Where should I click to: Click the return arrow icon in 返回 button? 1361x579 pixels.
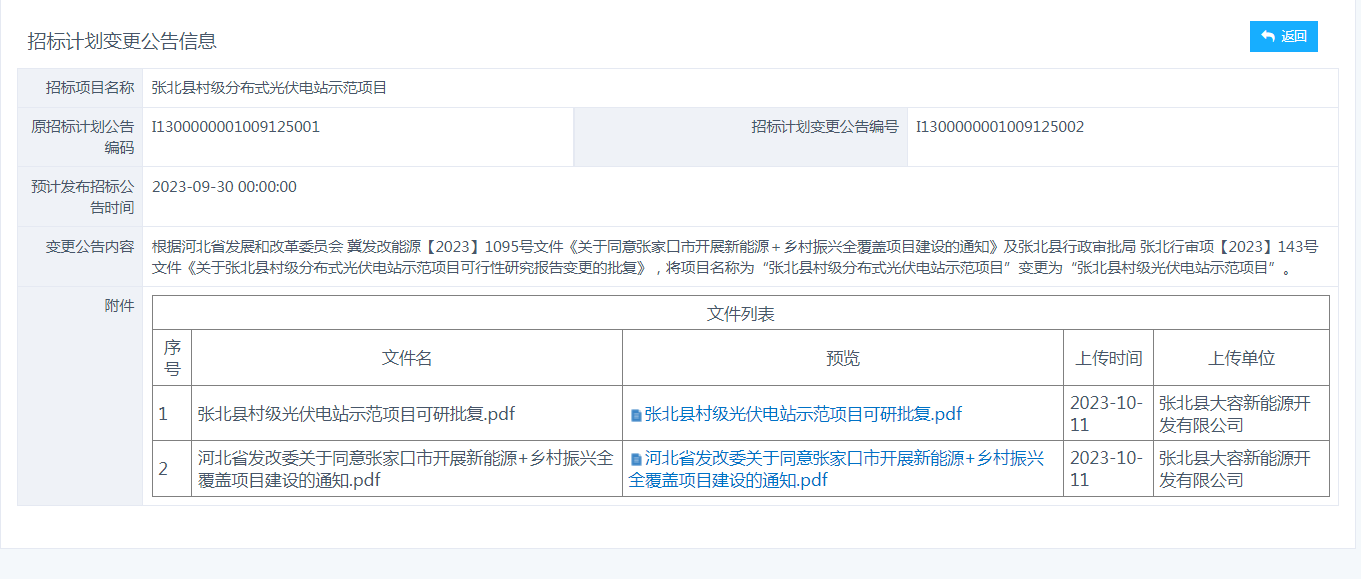point(1267,36)
